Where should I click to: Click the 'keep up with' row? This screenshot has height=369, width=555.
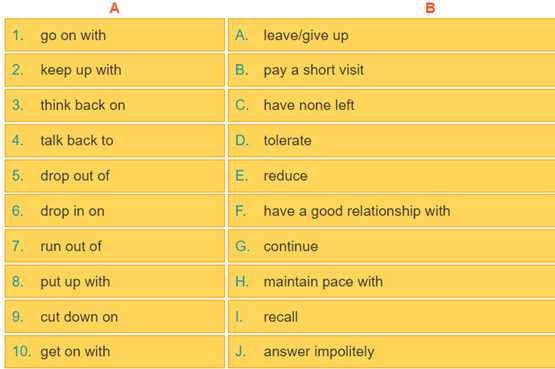coord(115,70)
